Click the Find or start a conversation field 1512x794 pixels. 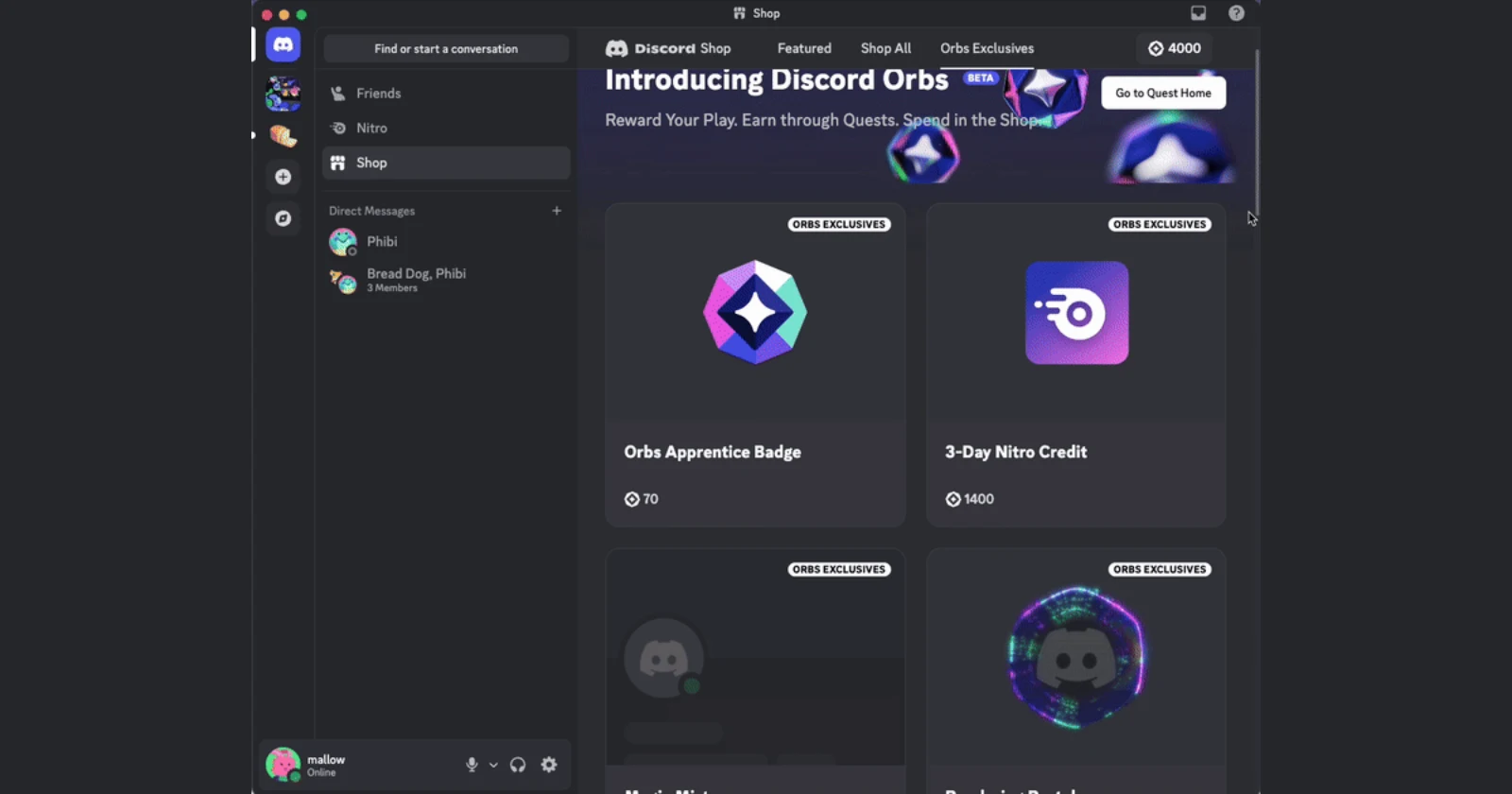pos(446,48)
